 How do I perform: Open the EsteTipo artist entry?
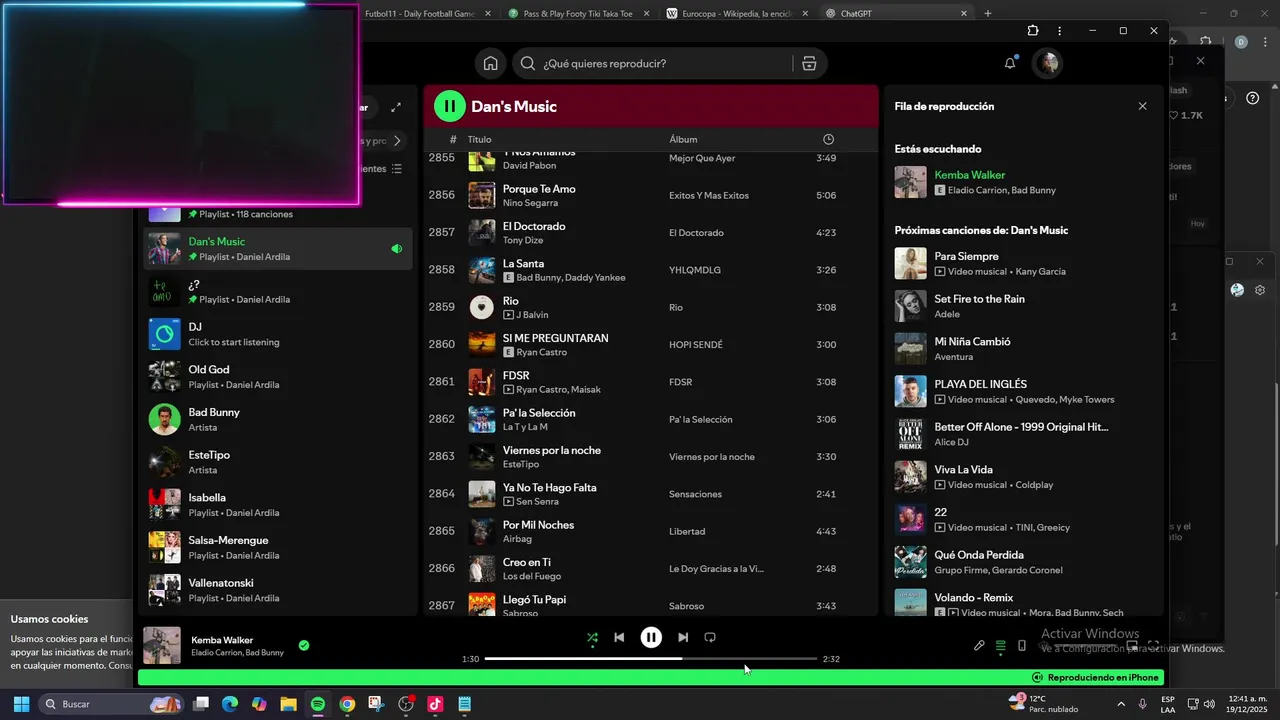click(278, 462)
